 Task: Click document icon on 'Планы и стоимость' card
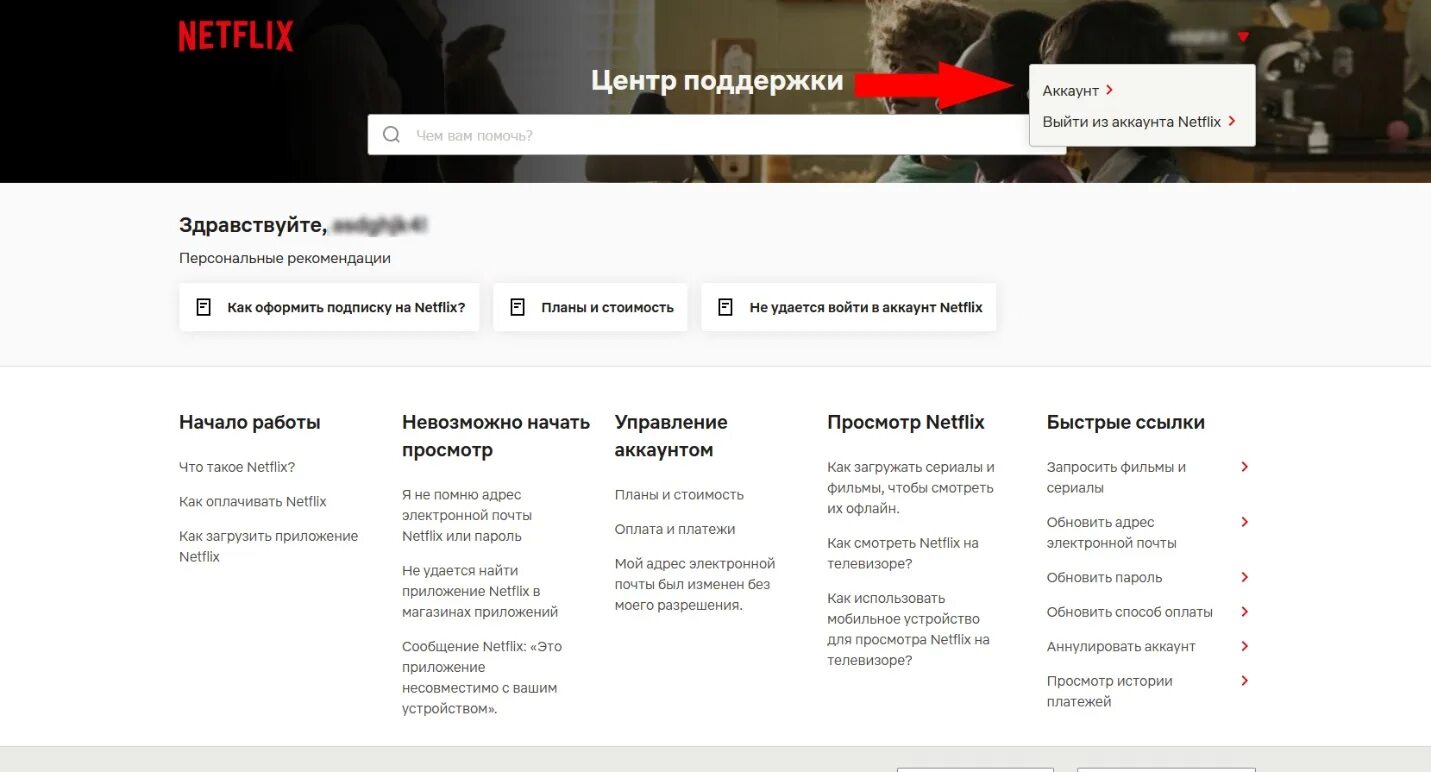pos(518,307)
